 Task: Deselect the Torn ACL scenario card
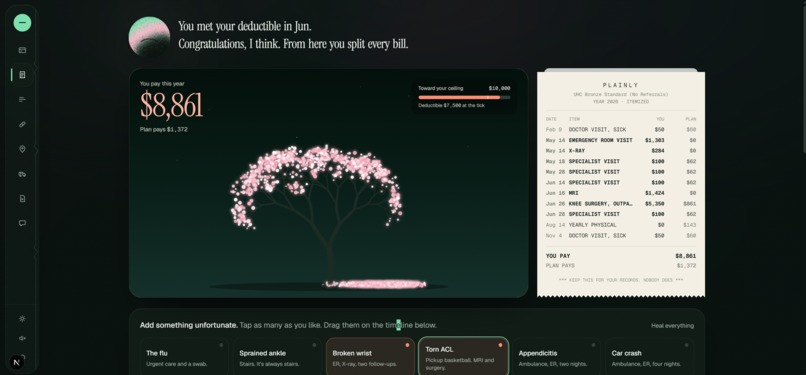[x=464, y=356]
